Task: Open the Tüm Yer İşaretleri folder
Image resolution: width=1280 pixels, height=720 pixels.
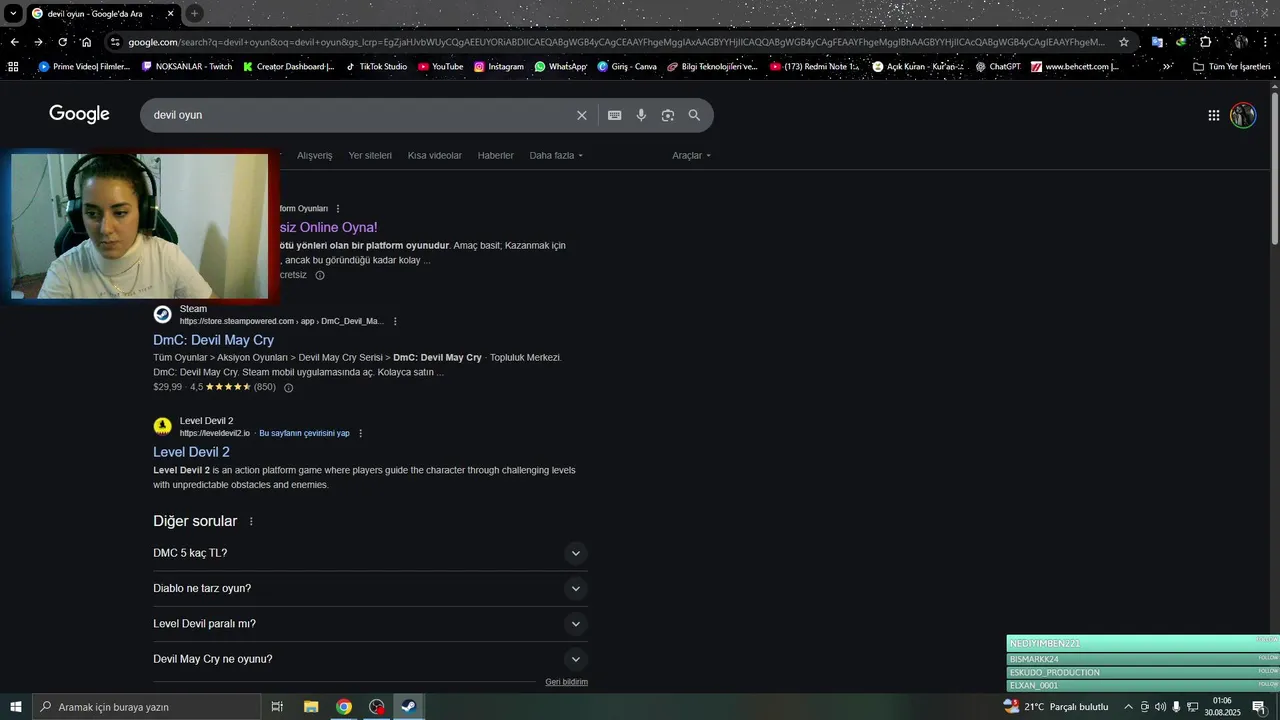Action: pos(1231,67)
